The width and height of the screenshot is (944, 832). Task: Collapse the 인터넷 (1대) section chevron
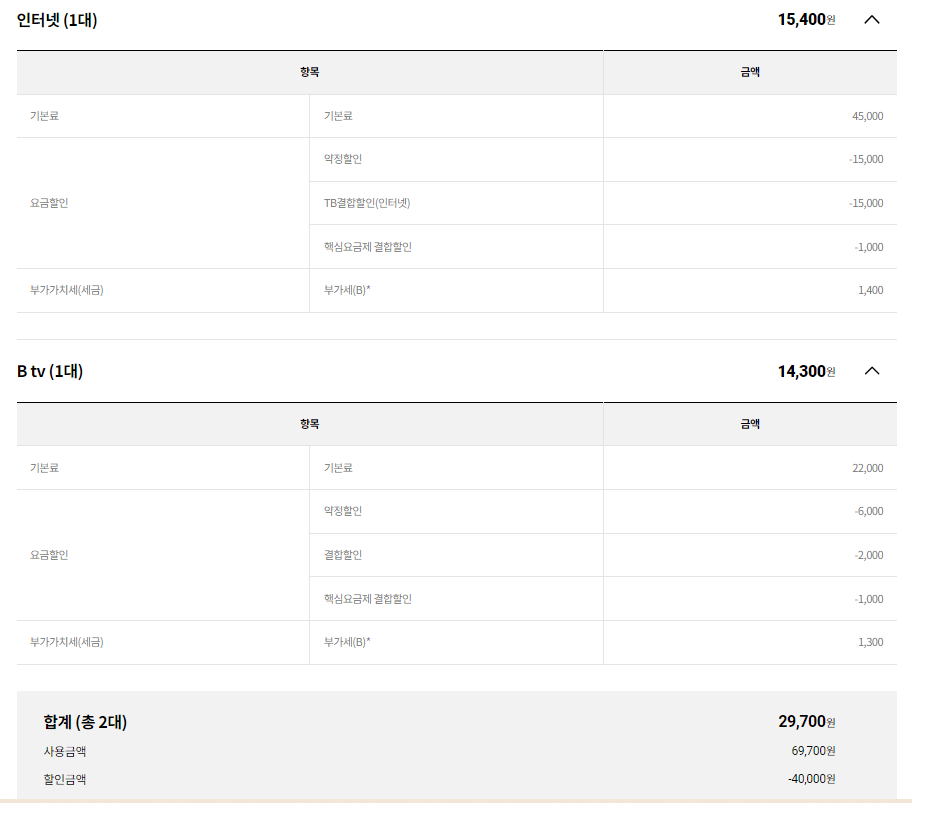[x=872, y=20]
